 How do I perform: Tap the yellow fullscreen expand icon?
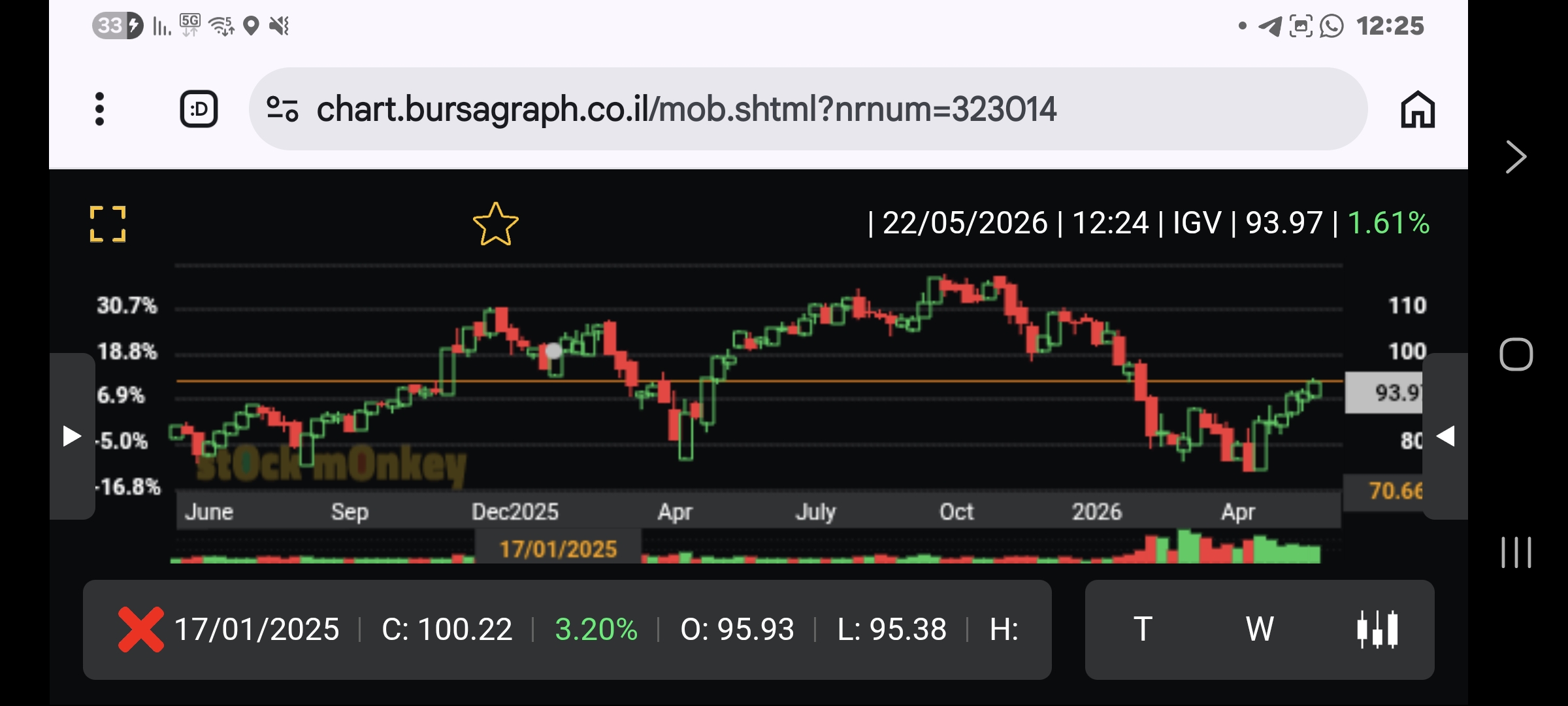(108, 224)
